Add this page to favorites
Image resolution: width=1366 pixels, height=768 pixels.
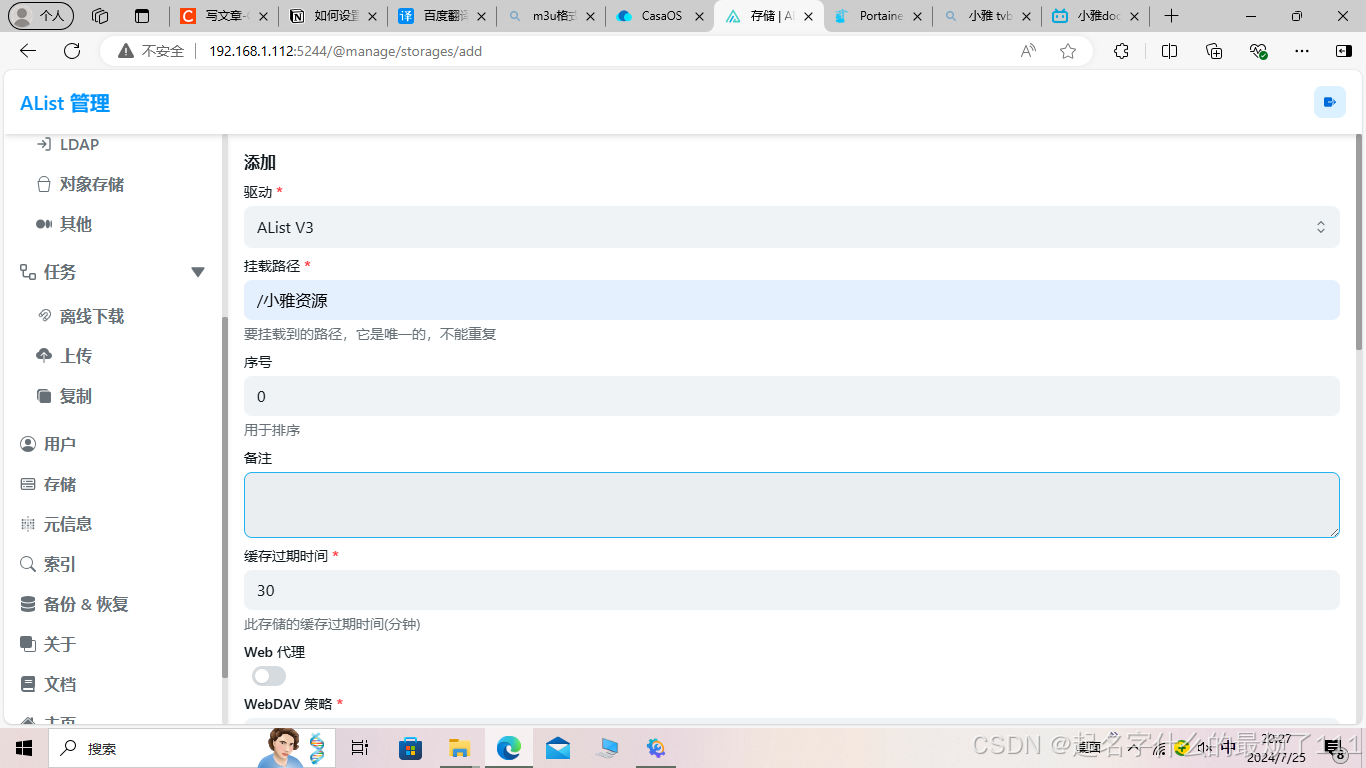[1068, 51]
